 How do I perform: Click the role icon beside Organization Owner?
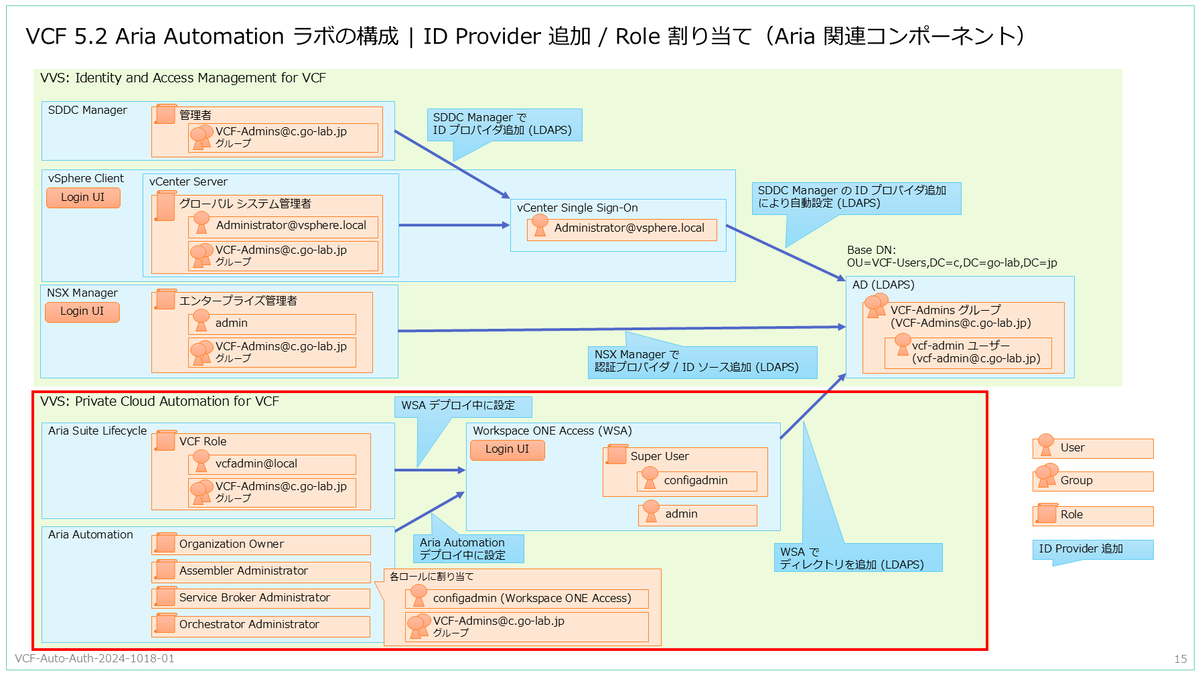[x=165, y=545]
